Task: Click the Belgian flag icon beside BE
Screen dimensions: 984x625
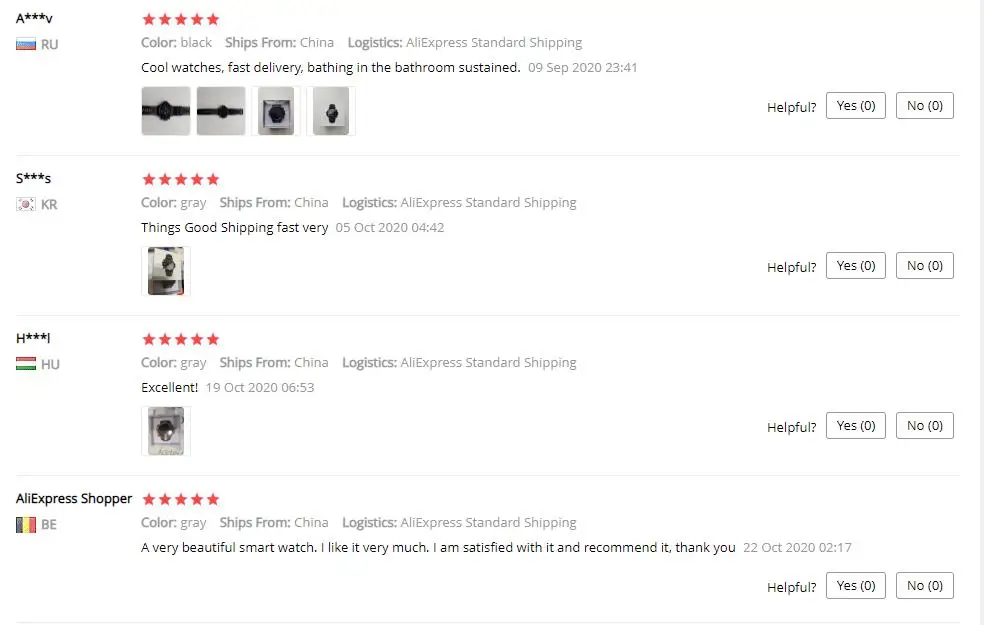Action: coord(26,525)
